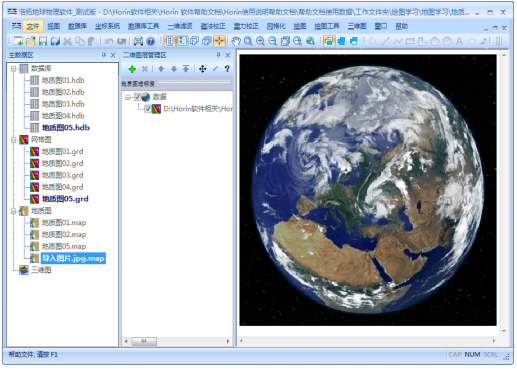The image size is (517, 371).
Task: Select 地质图05.hdb in the tree
Action: [x=66, y=128]
